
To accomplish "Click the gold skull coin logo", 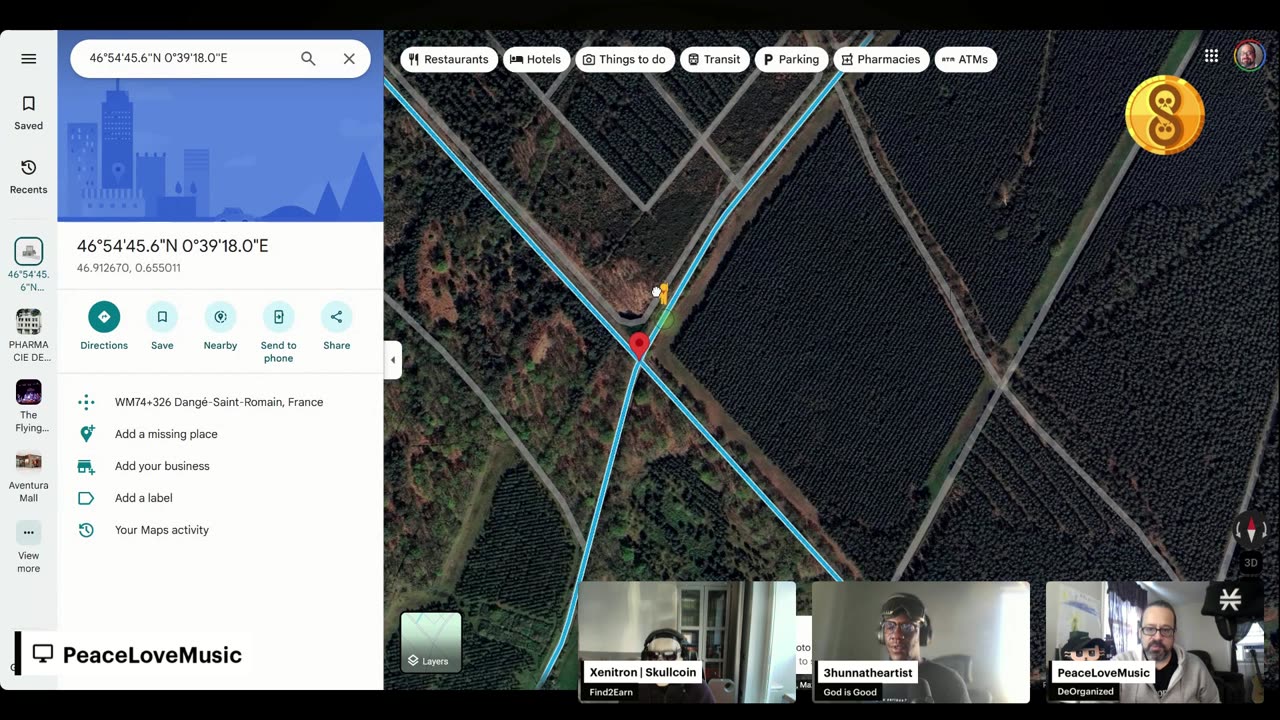I will 1164,115.
